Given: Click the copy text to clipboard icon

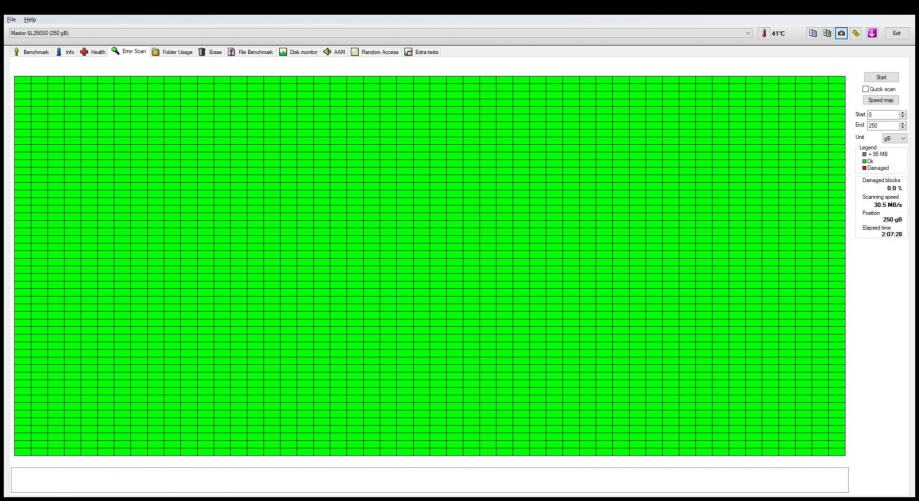Looking at the screenshot, I should tap(813, 33).
